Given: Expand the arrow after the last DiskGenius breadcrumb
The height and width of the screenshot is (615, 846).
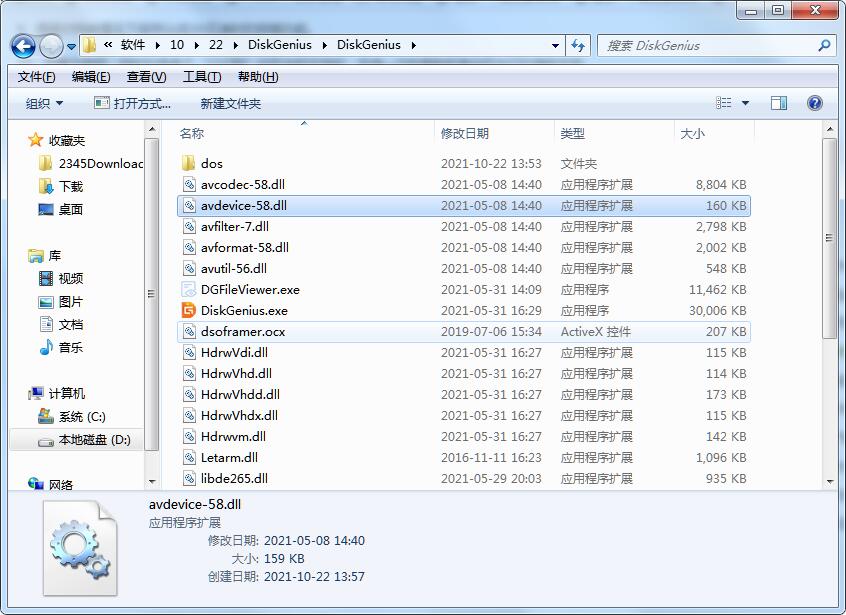Looking at the screenshot, I should click(x=413, y=46).
